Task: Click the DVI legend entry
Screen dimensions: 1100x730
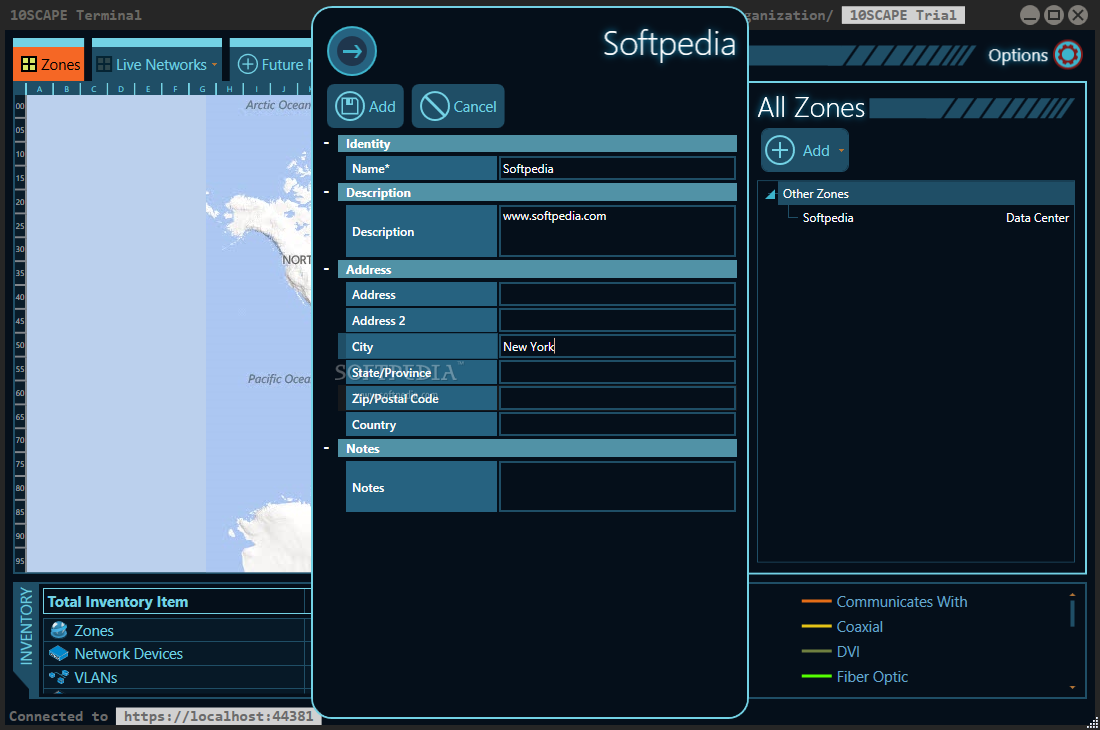Action: [x=847, y=651]
